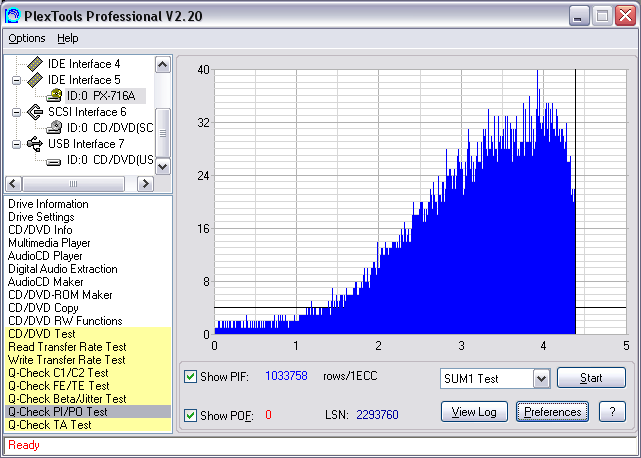Click the POF count value 0
This screenshot has height=458, width=641.
click(268, 415)
